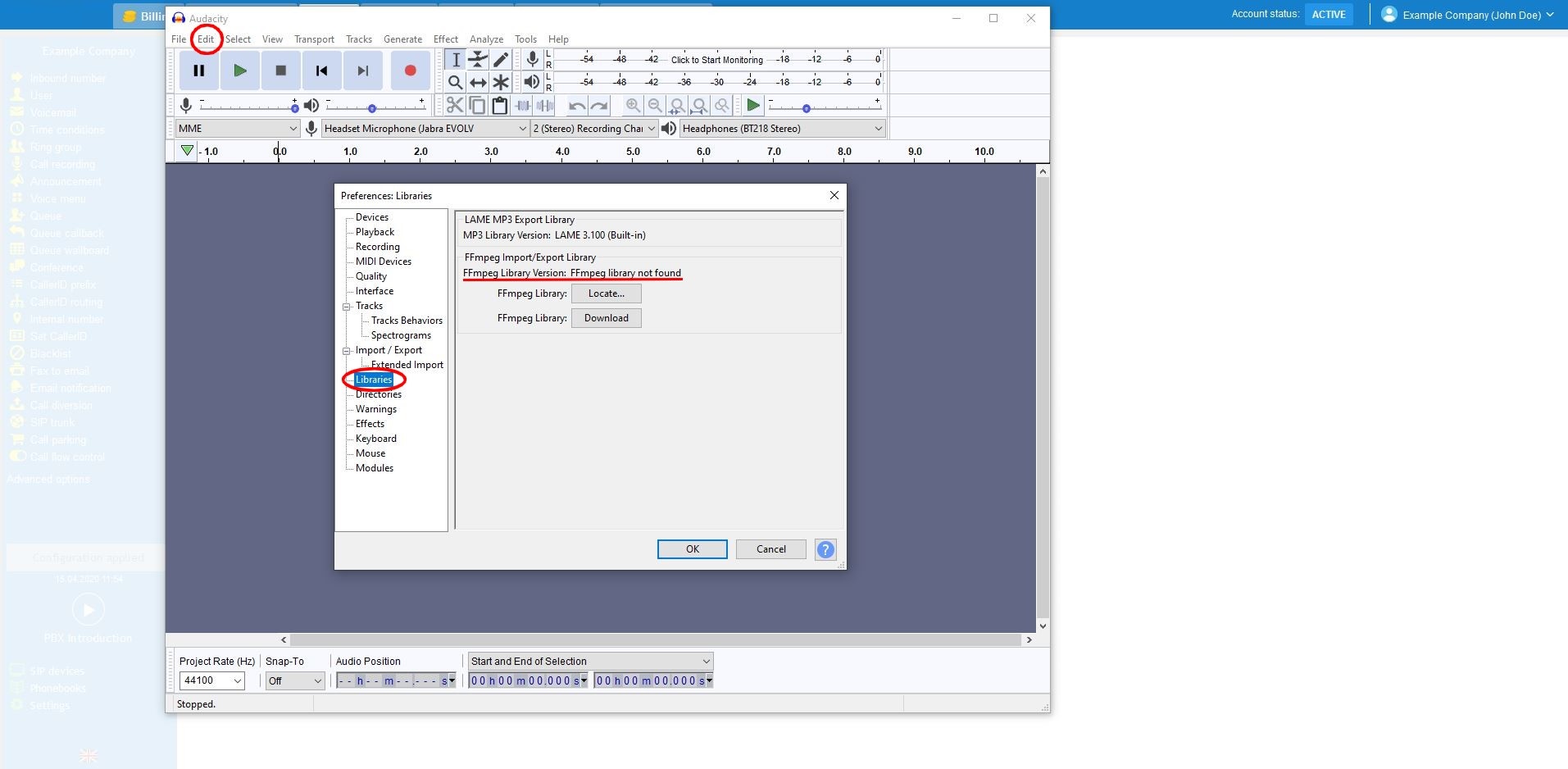
Task: Select the Draw pencil tool
Action: 501,60
